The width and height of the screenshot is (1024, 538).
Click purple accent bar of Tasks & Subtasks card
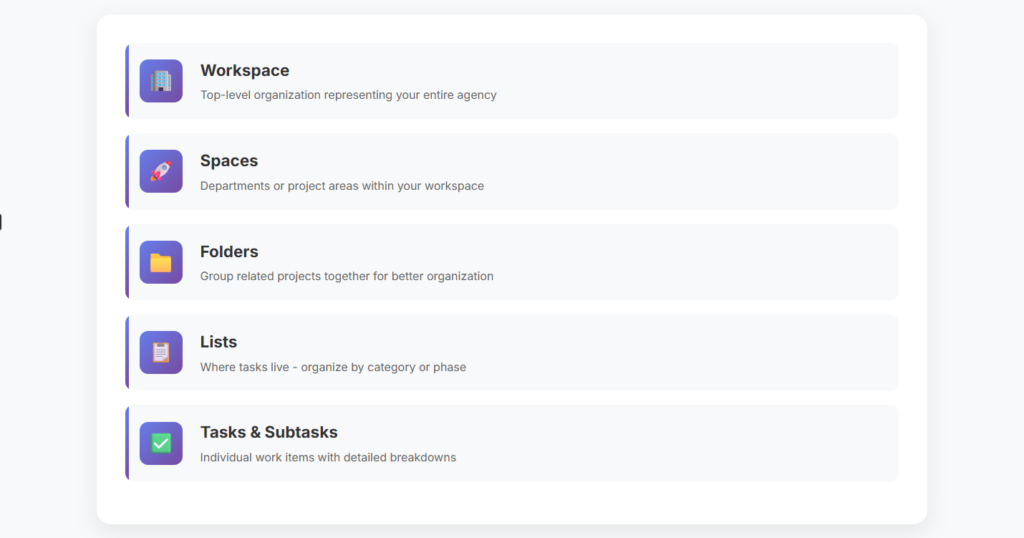(127, 443)
